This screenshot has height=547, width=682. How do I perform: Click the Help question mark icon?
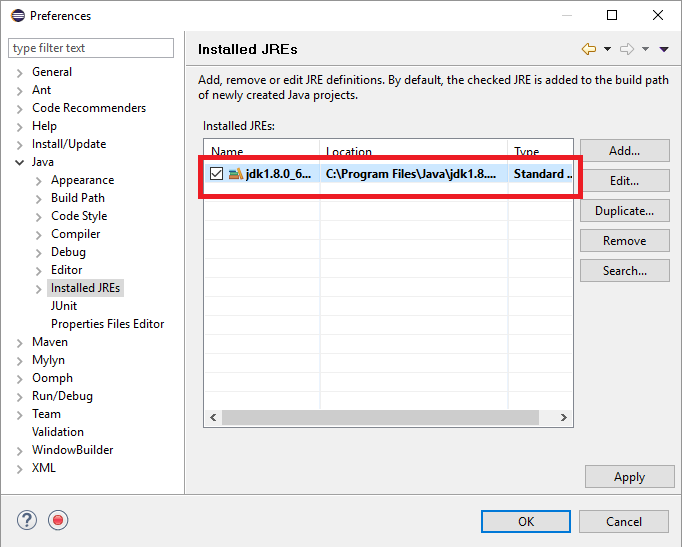[x=27, y=520]
